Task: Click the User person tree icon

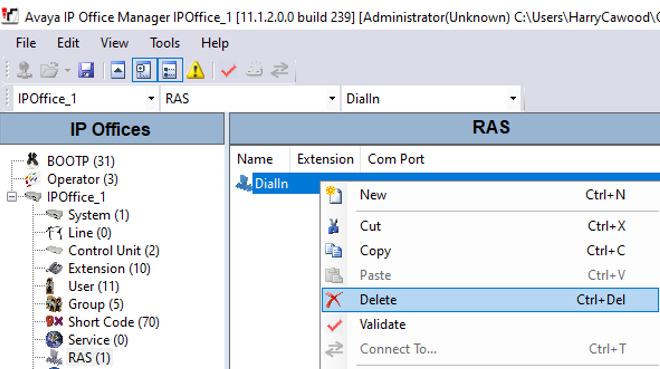Action: pyautogui.click(x=51, y=286)
